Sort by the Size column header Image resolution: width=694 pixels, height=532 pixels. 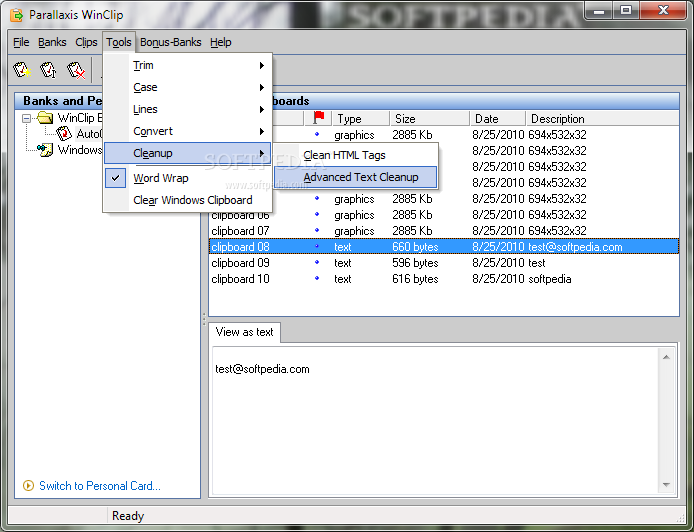click(429, 119)
